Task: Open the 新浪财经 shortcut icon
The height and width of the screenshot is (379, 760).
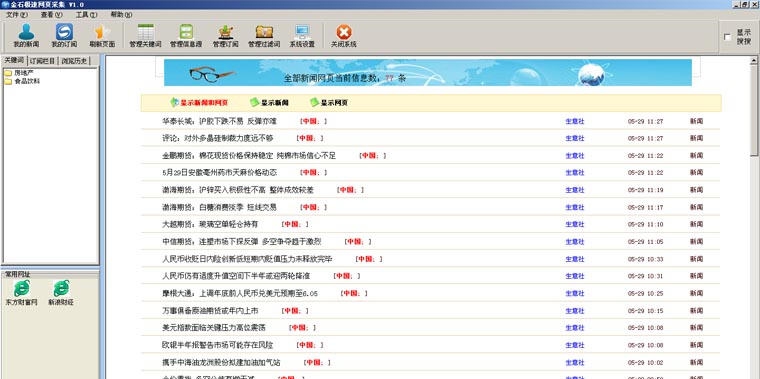Action: coord(61,288)
